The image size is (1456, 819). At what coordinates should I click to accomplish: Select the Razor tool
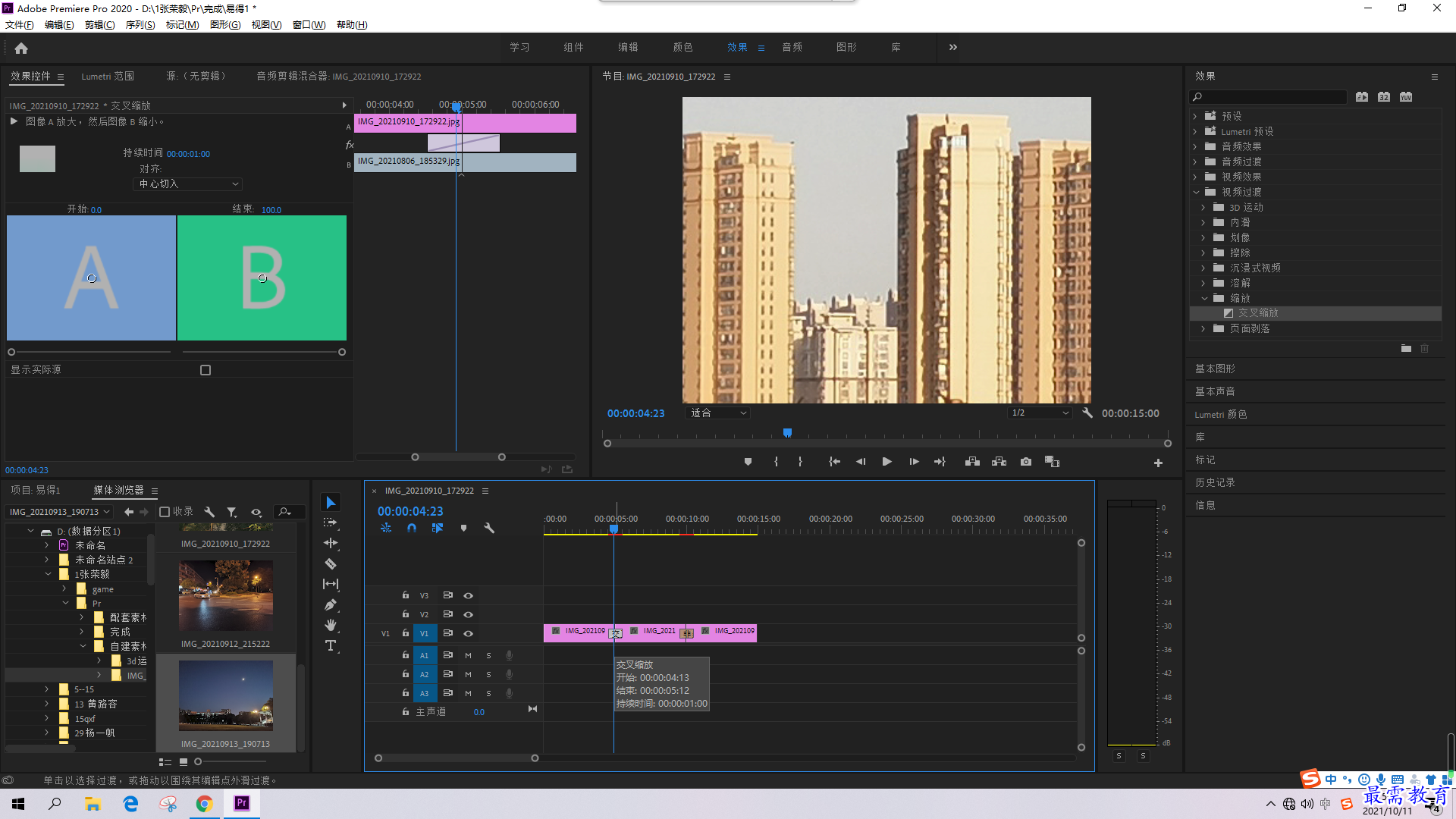[331, 563]
